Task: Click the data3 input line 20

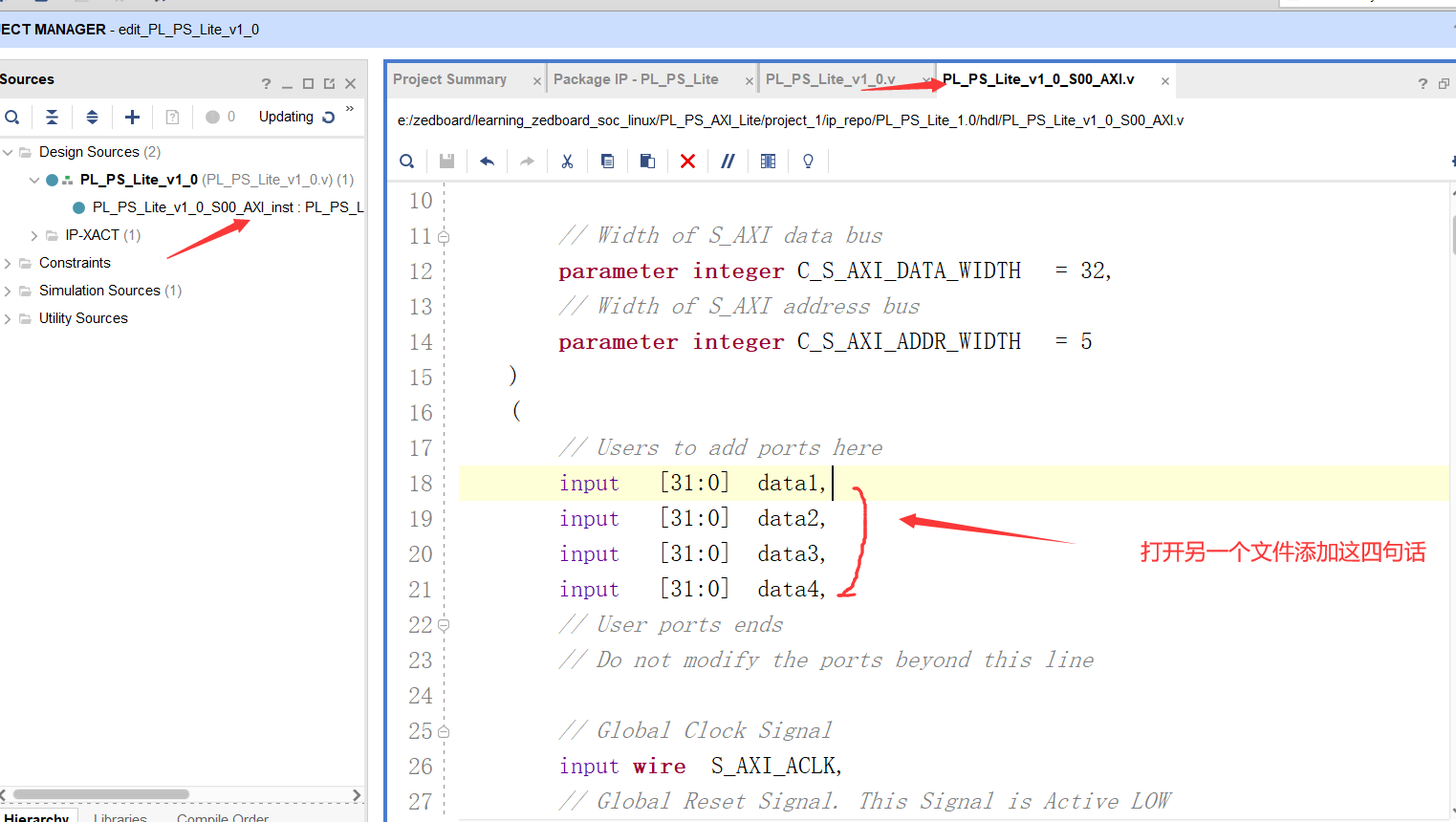Action: coord(693,554)
